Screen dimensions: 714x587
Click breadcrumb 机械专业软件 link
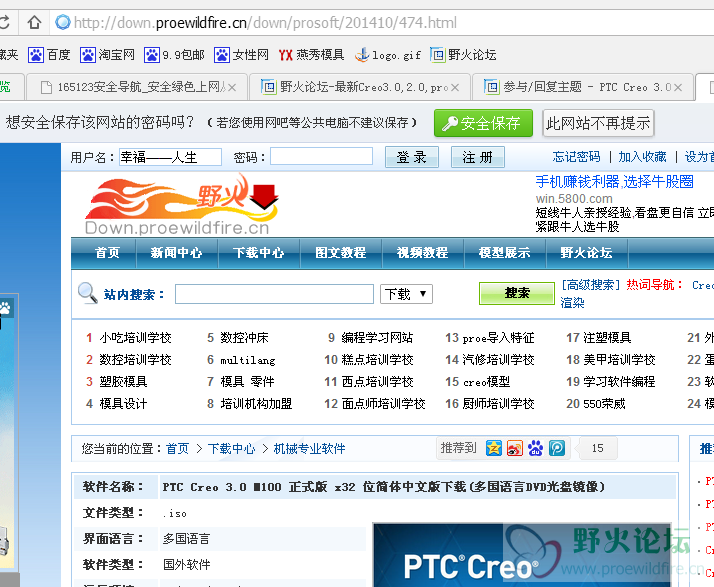pos(309,449)
